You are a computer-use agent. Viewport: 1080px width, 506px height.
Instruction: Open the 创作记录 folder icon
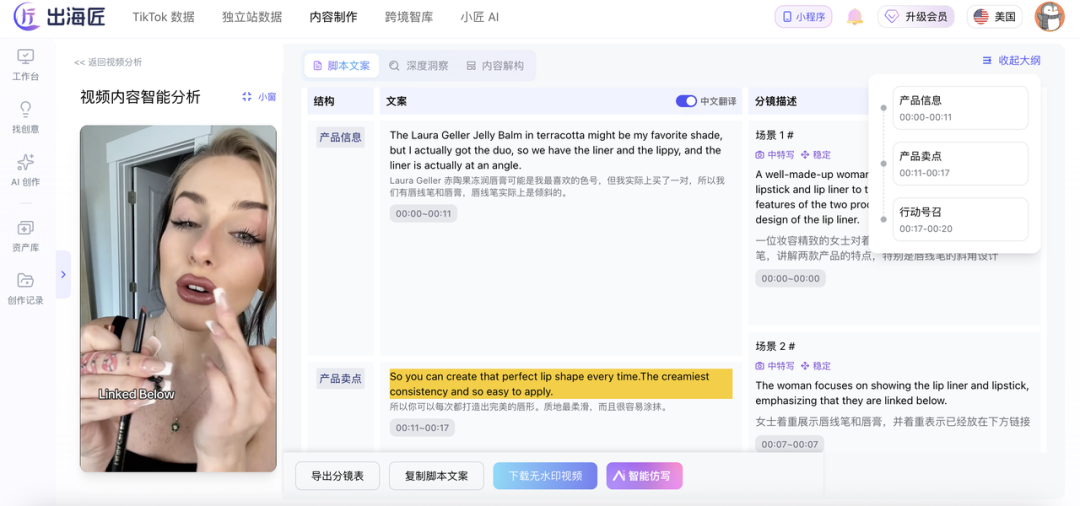25,280
